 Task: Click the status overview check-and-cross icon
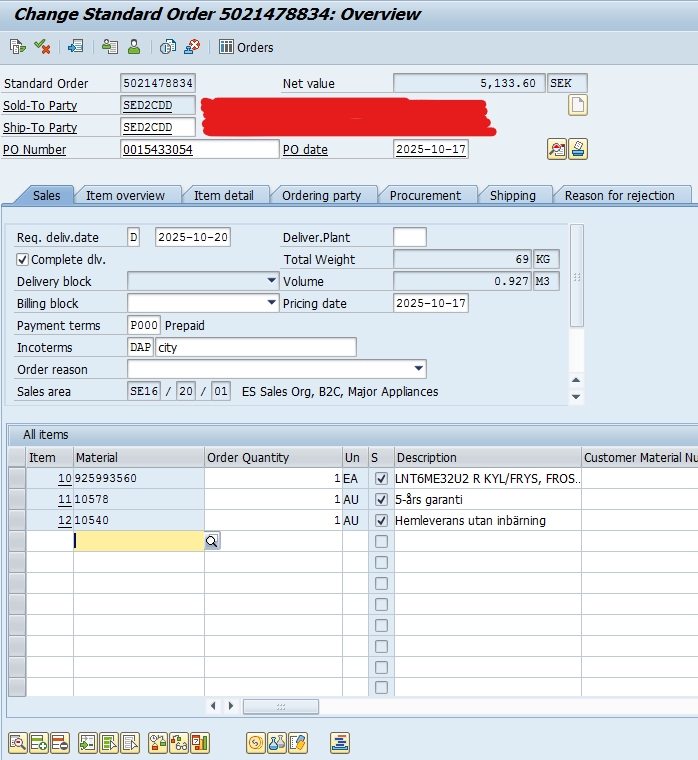[42, 47]
